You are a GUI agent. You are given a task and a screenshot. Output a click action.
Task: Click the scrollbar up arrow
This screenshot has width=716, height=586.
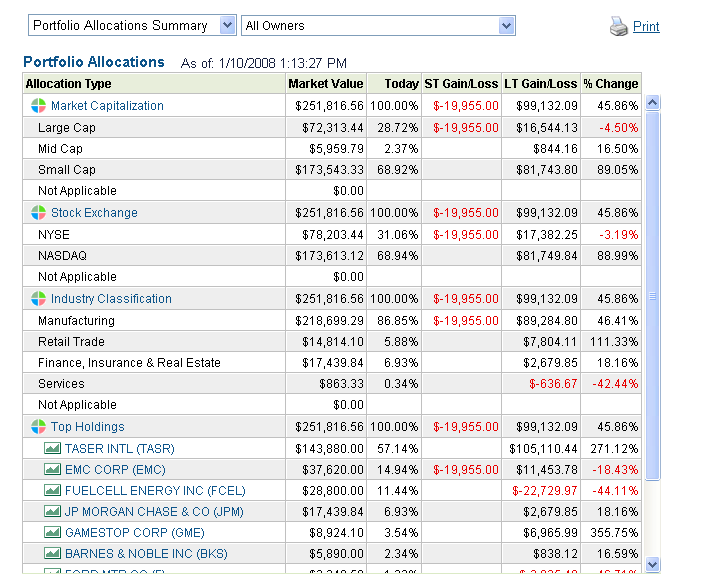pos(653,102)
